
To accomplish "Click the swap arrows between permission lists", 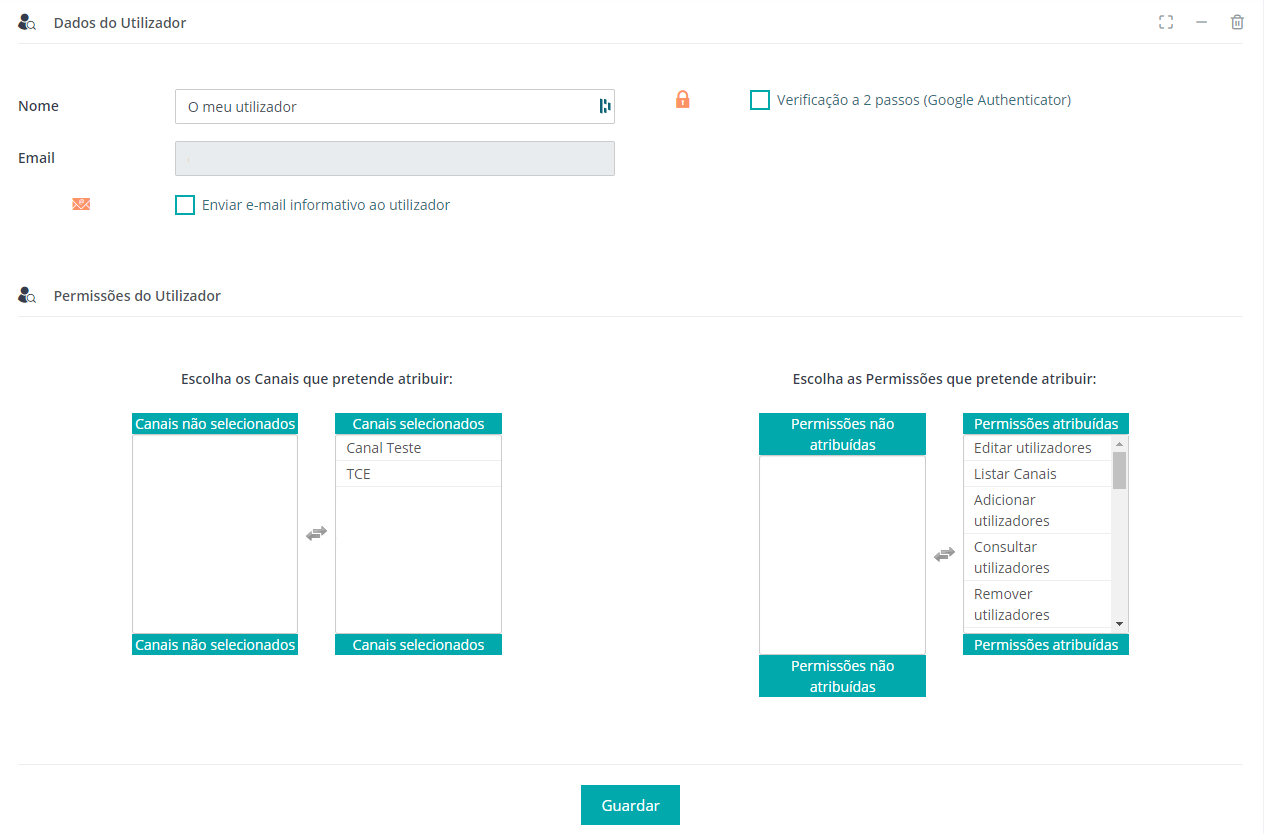I will (944, 554).
